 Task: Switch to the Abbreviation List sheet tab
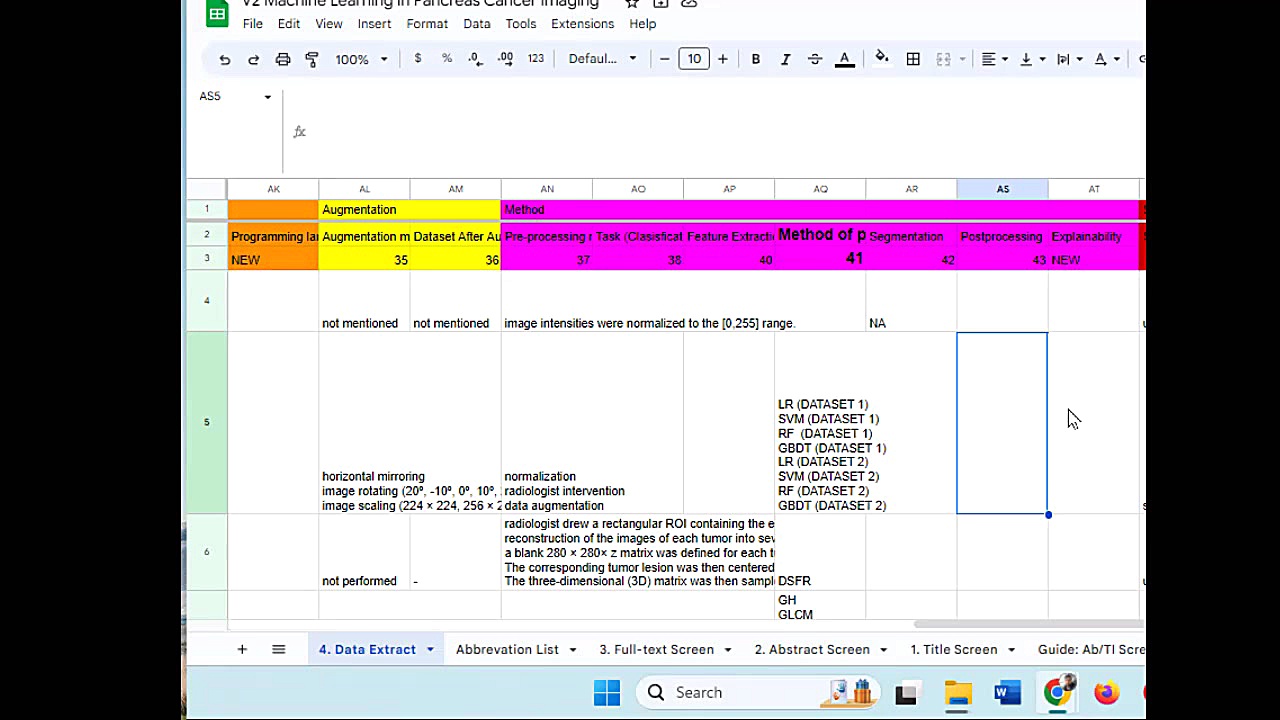[507, 650]
